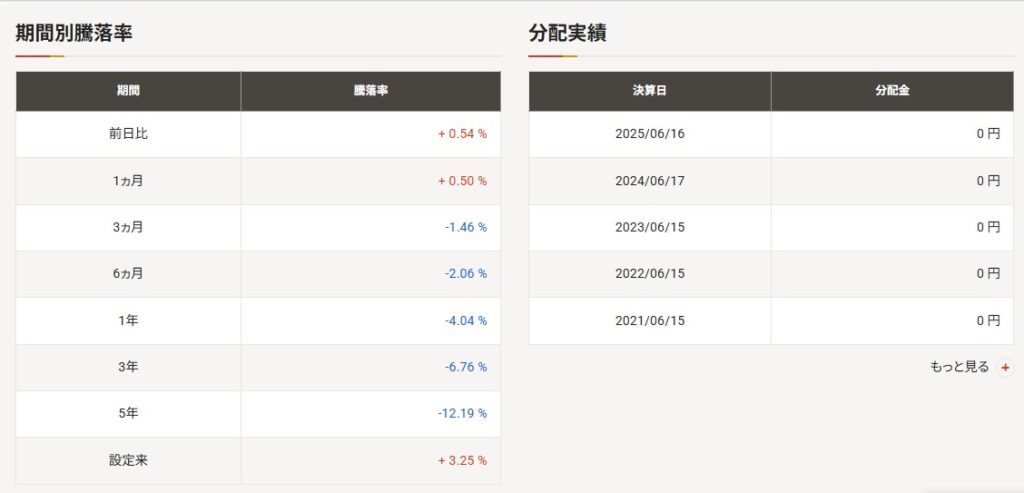
Task: Expand more results via もっと見る link
Action: tap(959, 367)
